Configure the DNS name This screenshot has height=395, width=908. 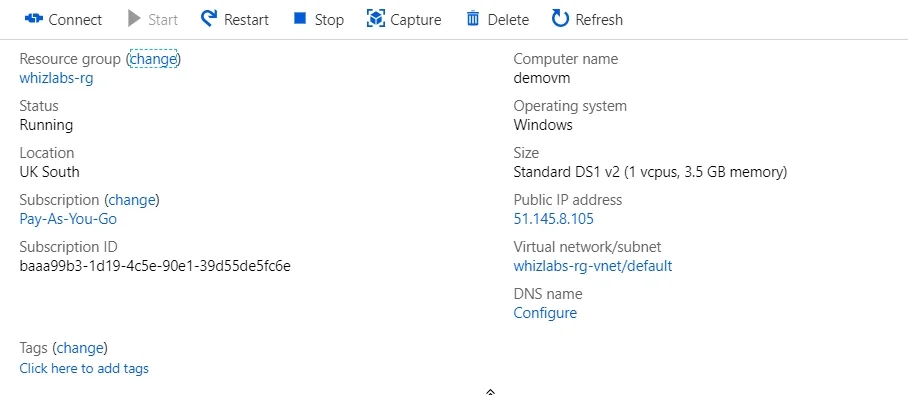545,313
